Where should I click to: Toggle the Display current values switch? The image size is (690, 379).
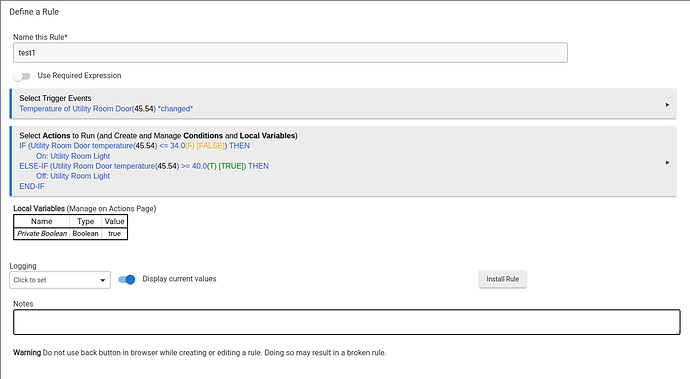point(127,280)
